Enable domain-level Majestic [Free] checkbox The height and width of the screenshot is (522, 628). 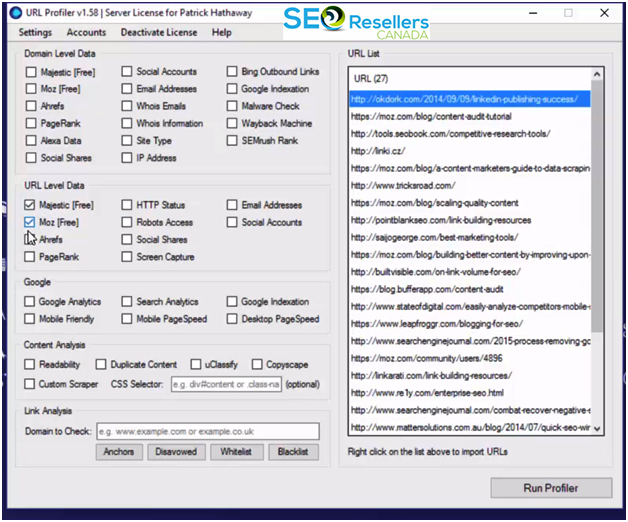(x=31, y=72)
